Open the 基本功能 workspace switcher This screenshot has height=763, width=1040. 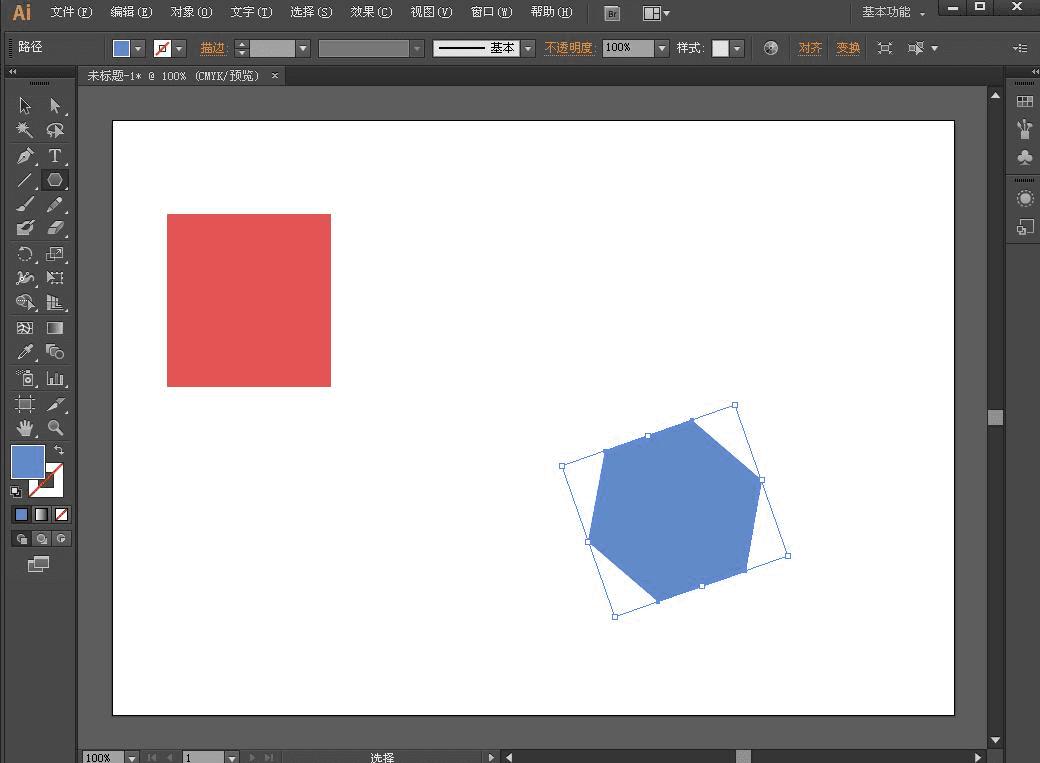click(892, 13)
